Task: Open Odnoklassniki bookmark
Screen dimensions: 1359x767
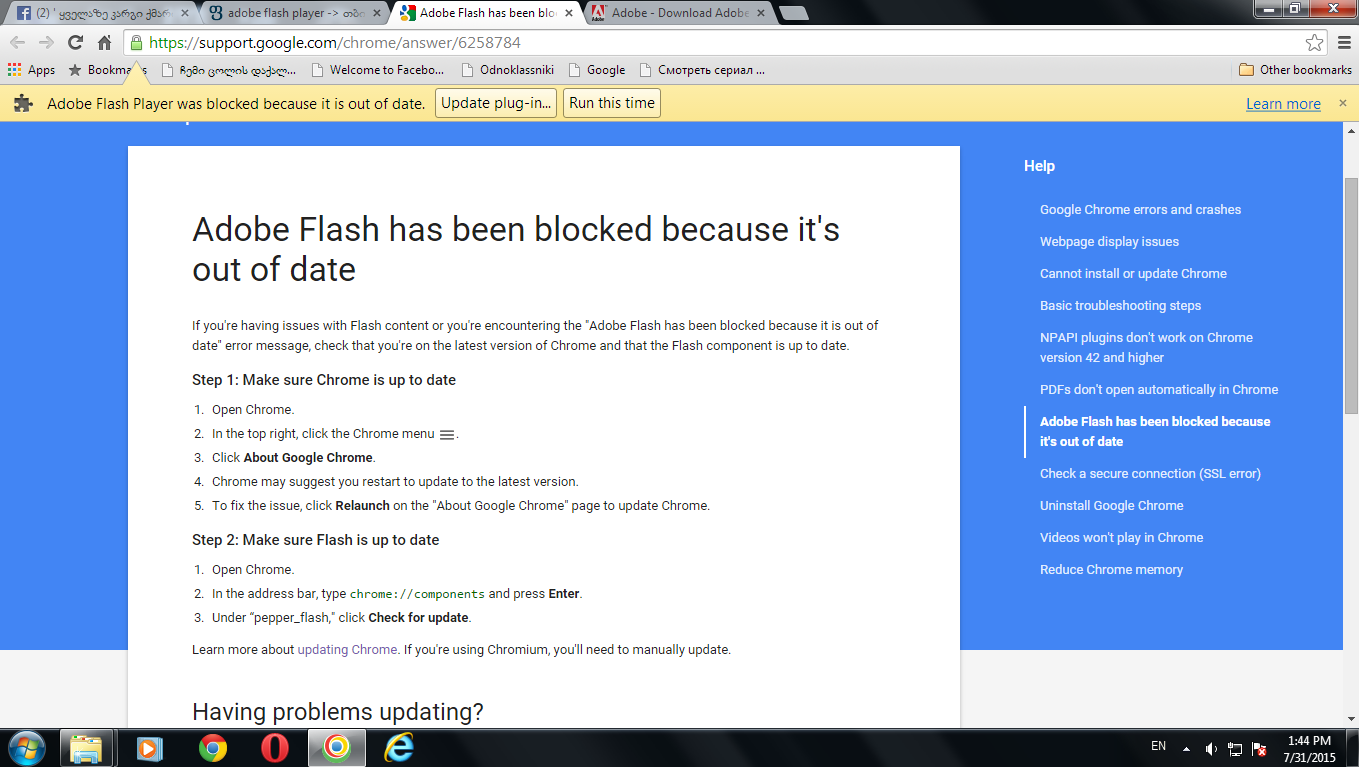Action: pos(507,70)
